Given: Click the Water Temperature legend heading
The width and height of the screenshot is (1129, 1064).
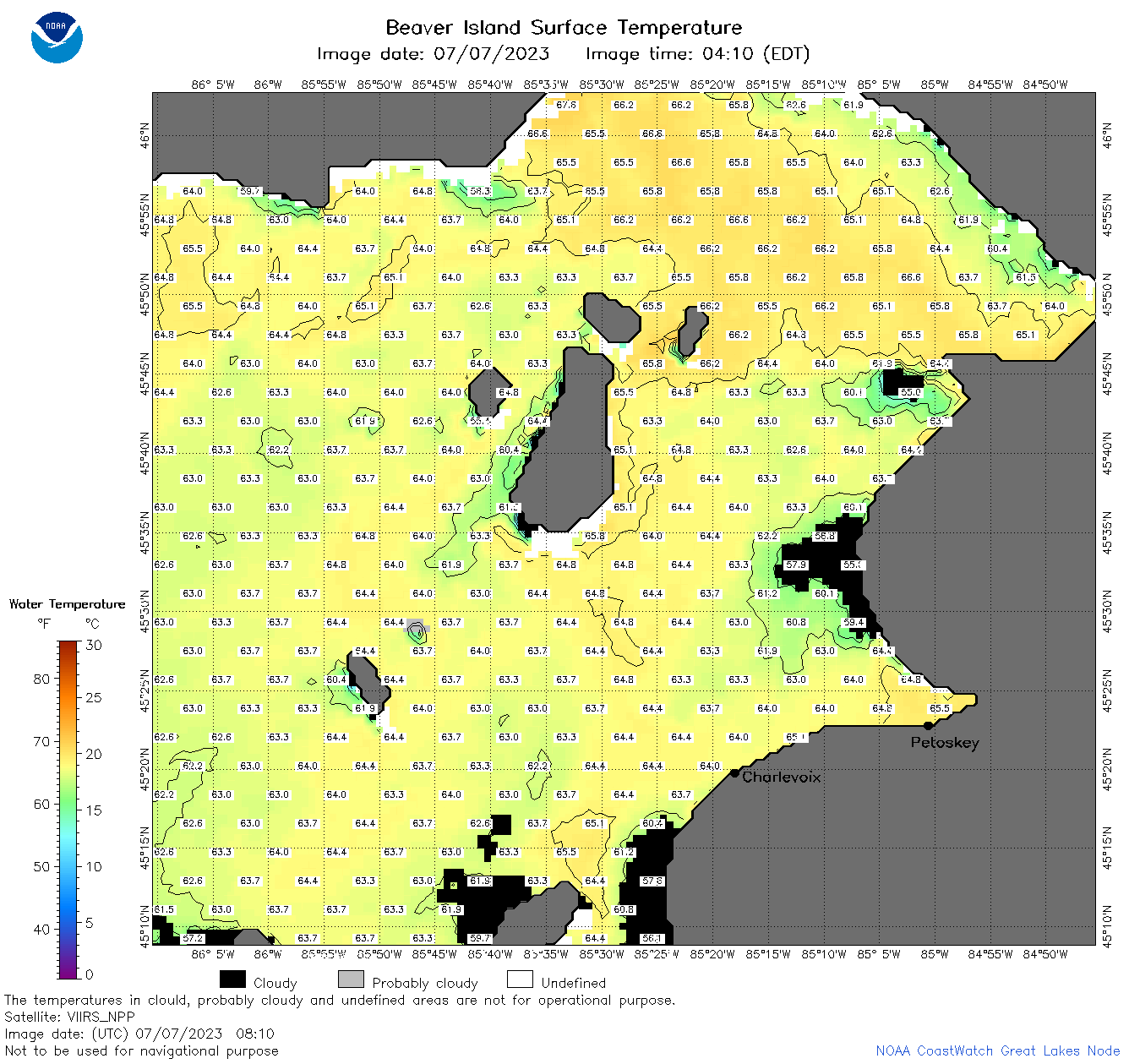Looking at the screenshot, I should [x=67, y=603].
